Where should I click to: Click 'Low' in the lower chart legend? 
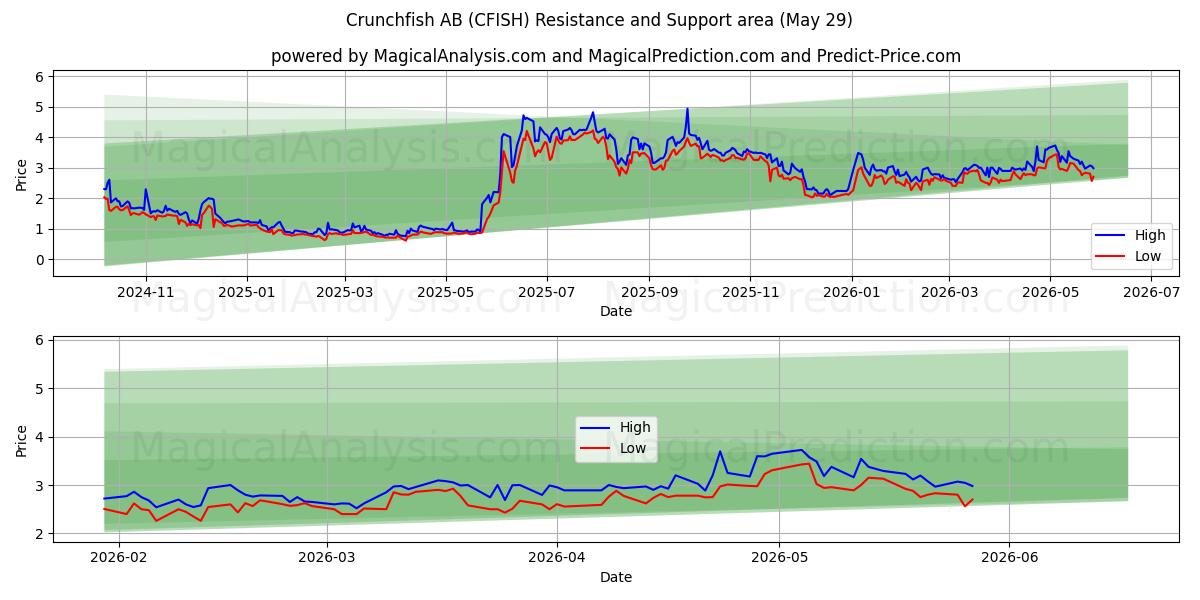(632, 448)
